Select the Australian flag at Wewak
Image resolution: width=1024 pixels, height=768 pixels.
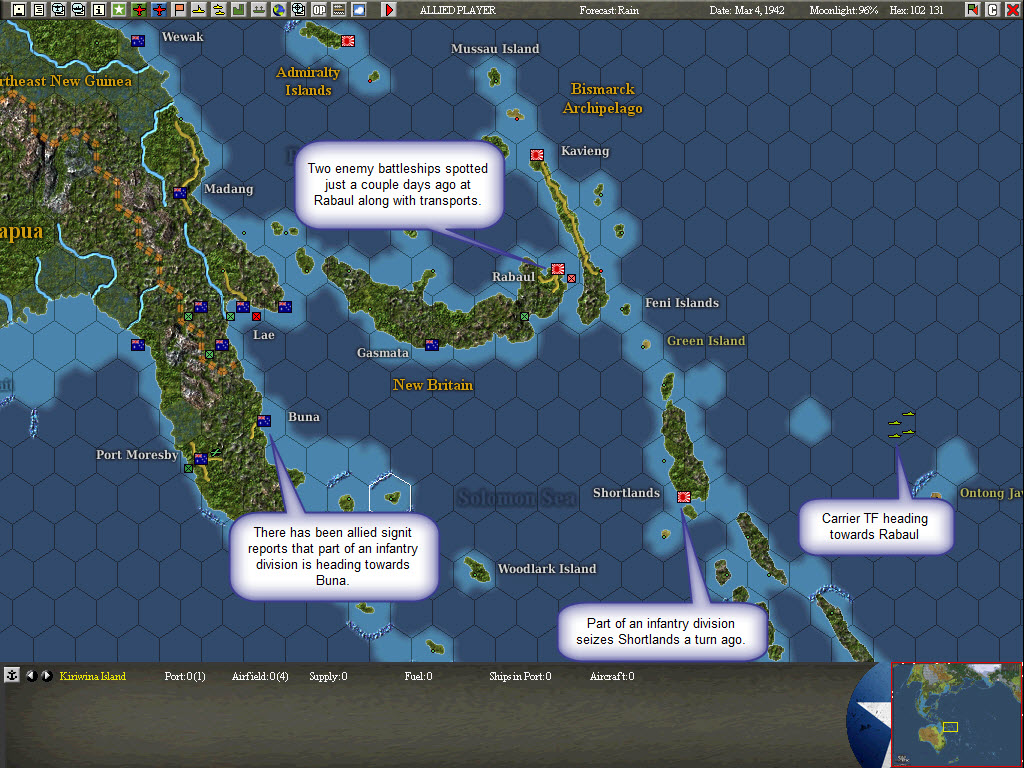tap(138, 40)
